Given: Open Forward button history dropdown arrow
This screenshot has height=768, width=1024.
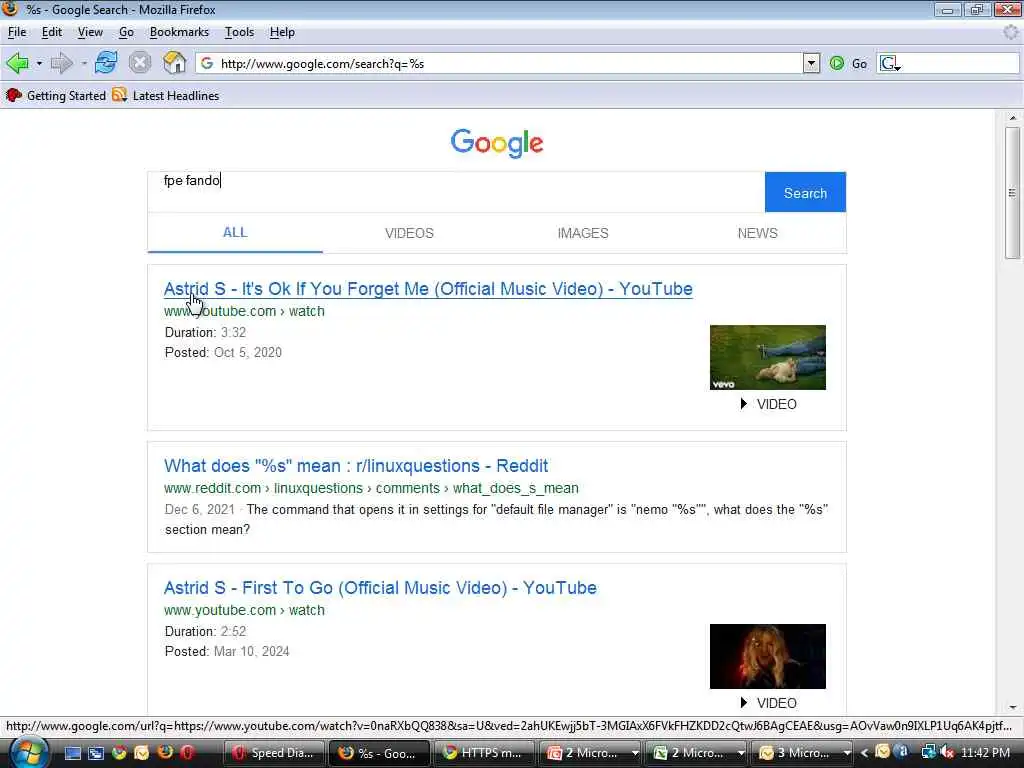Looking at the screenshot, I should click(x=84, y=63).
